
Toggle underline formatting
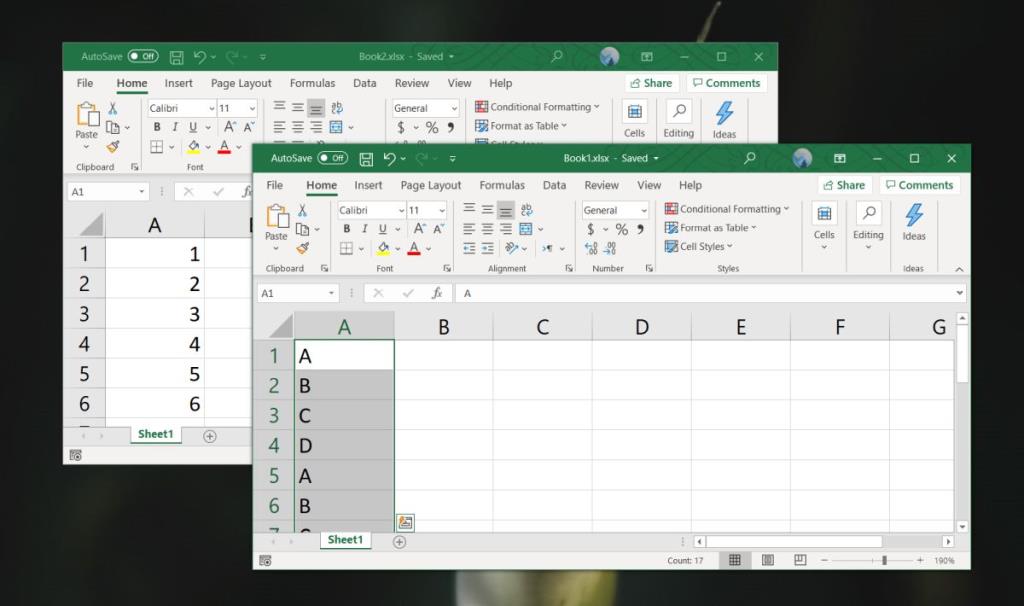click(381, 227)
